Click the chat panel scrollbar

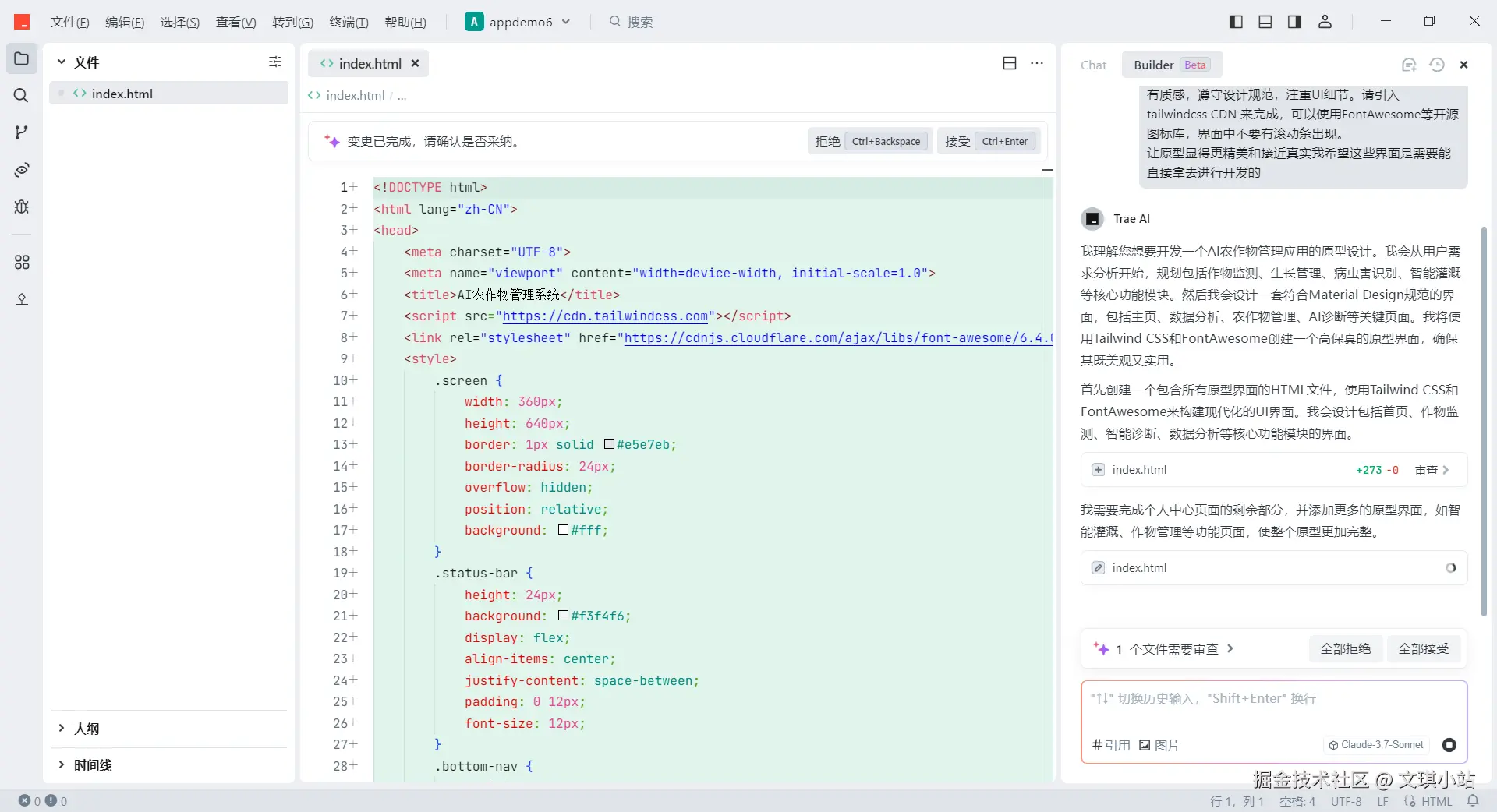click(x=1484, y=421)
